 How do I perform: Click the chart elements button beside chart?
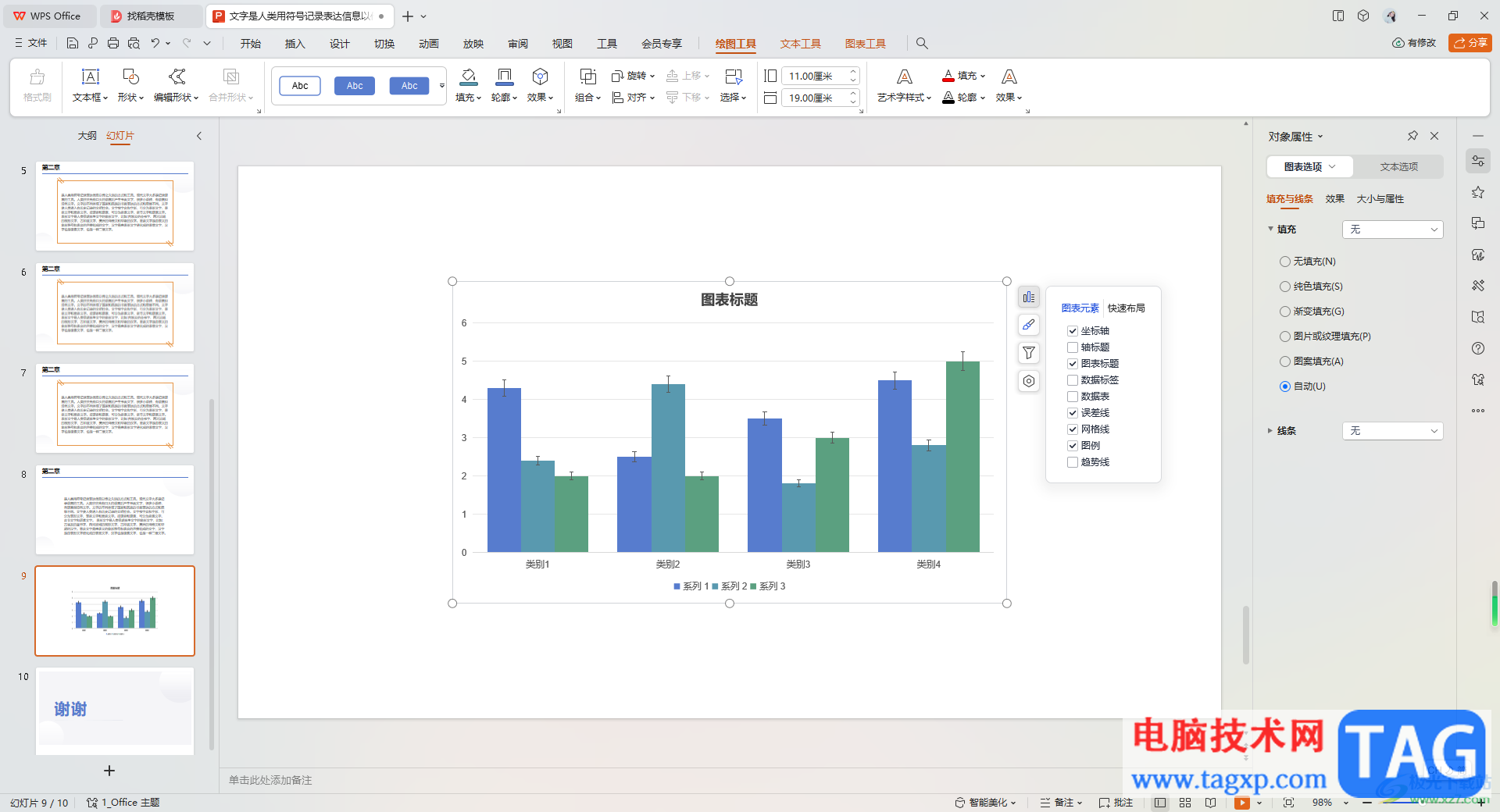tap(1029, 297)
